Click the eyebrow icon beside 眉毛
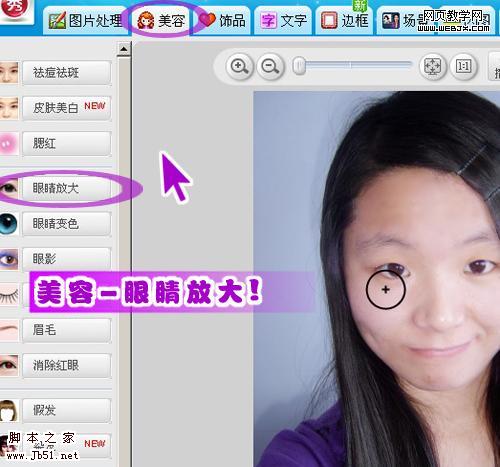500x467 pixels. 9,330
